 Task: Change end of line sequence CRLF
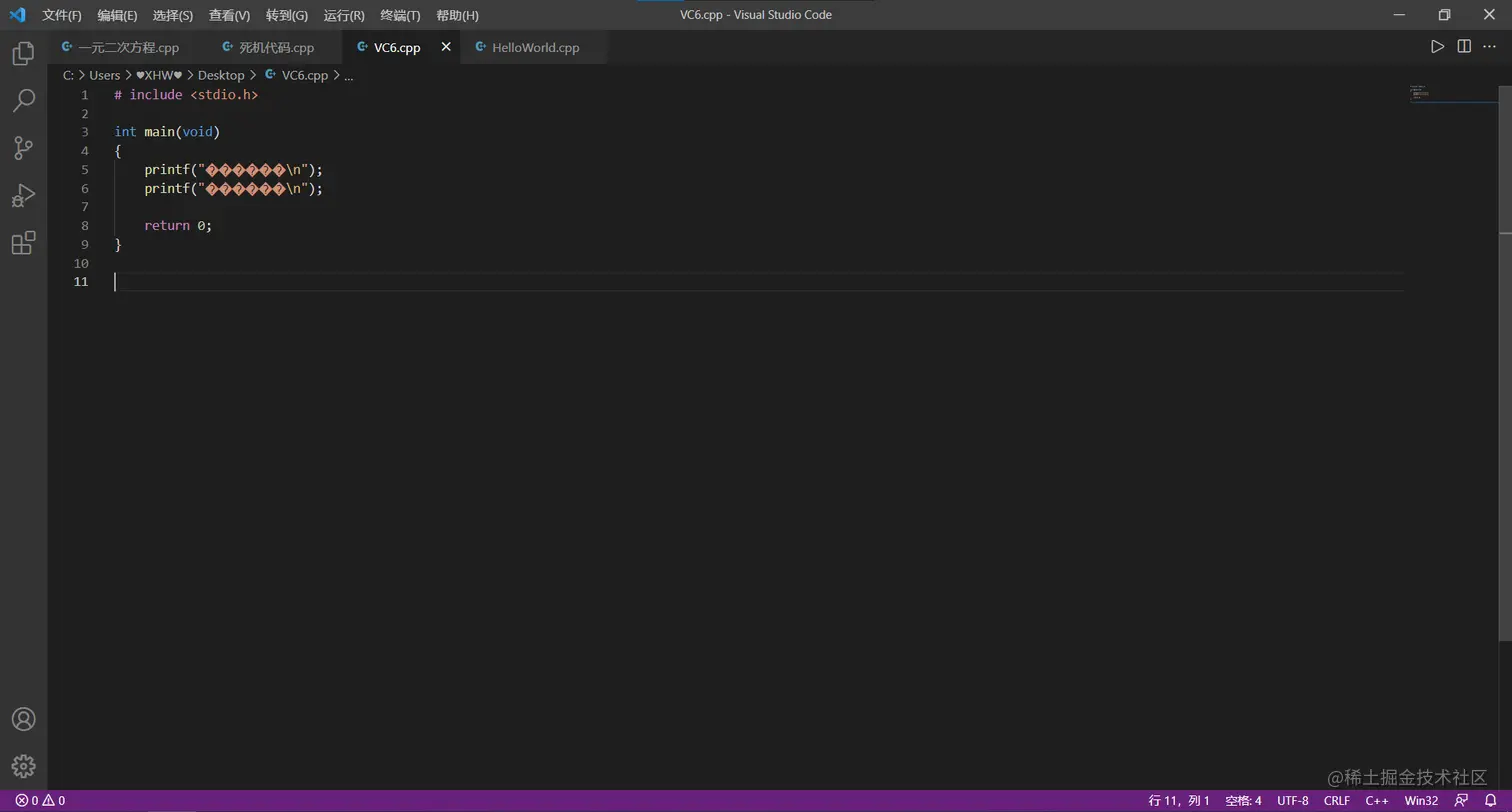click(1337, 800)
